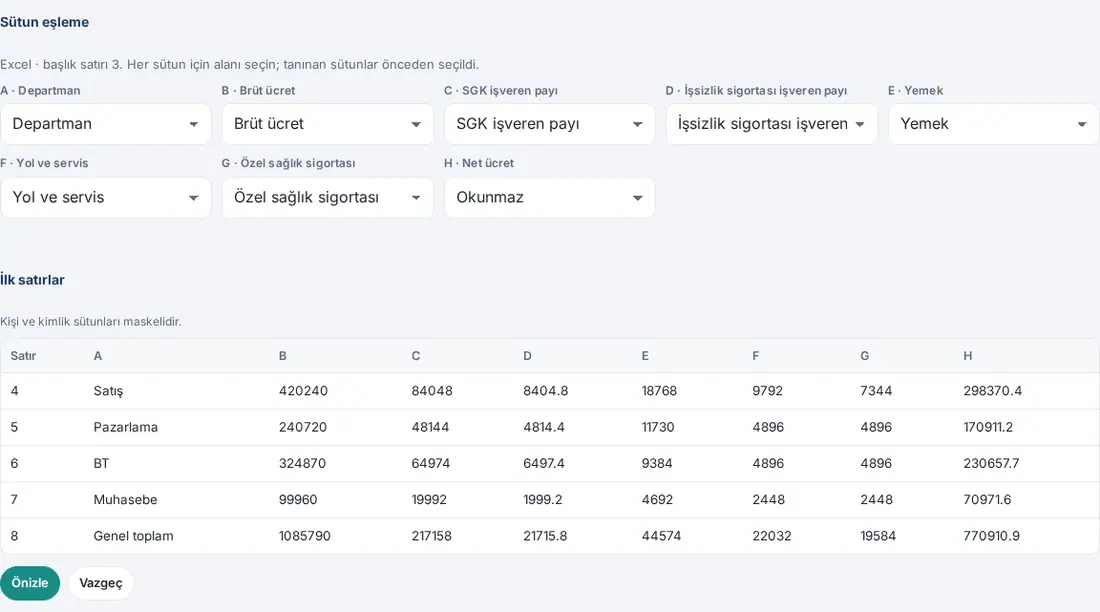The height and width of the screenshot is (612, 1100).
Task: Click the value 64974
Action: [431, 464]
